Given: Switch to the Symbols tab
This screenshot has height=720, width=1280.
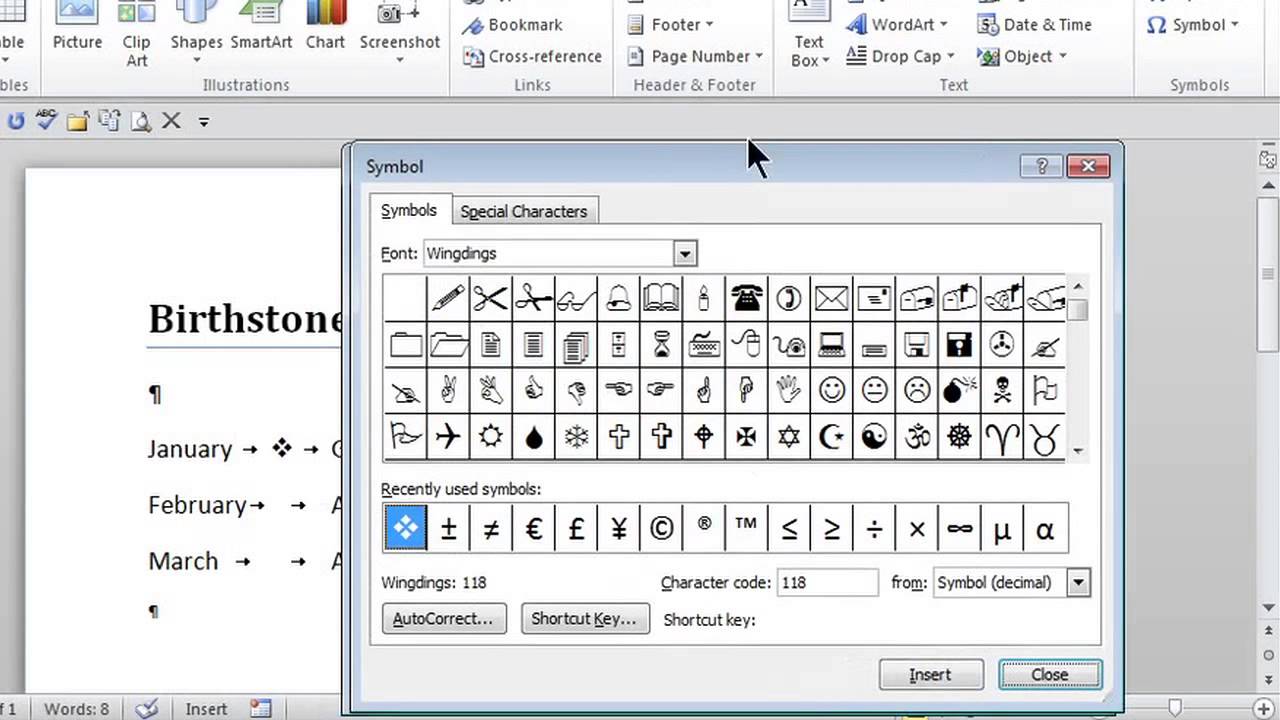Looking at the screenshot, I should 409,211.
